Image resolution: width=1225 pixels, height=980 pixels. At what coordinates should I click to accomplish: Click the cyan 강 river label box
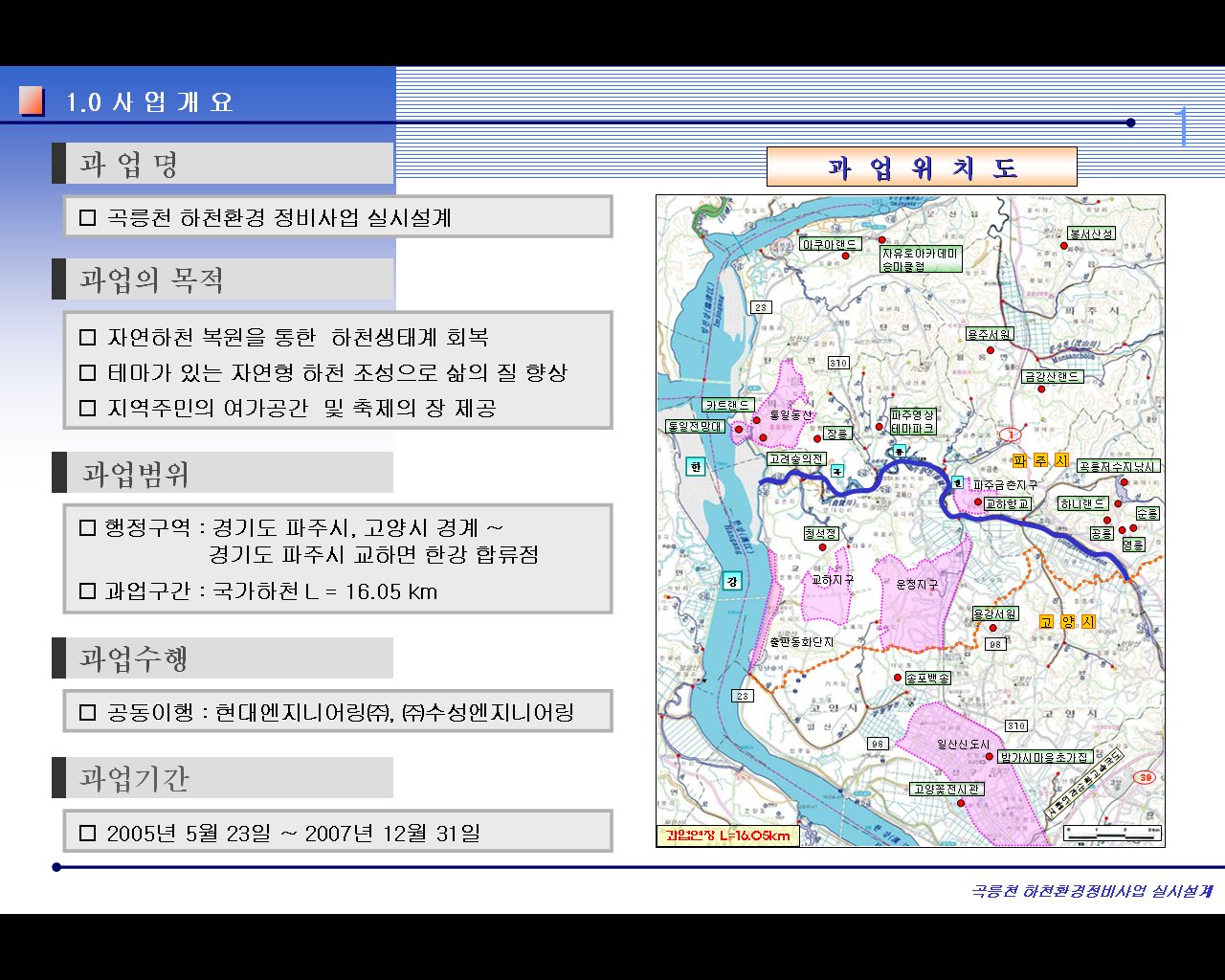tap(731, 581)
